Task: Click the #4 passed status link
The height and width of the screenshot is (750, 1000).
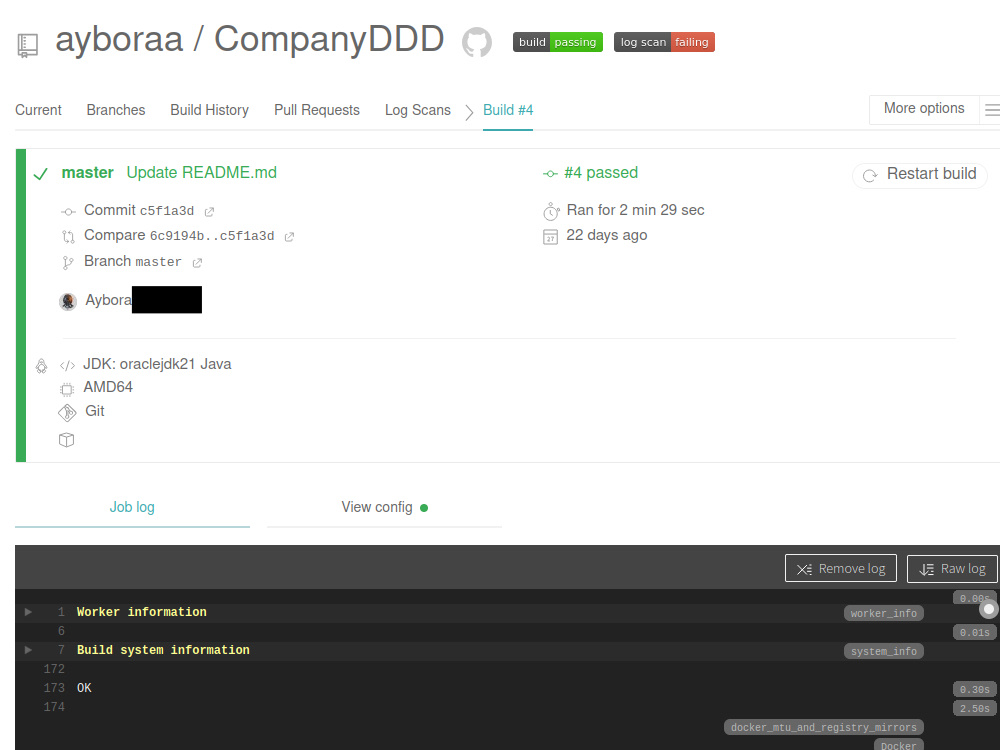Action: click(x=601, y=172)
